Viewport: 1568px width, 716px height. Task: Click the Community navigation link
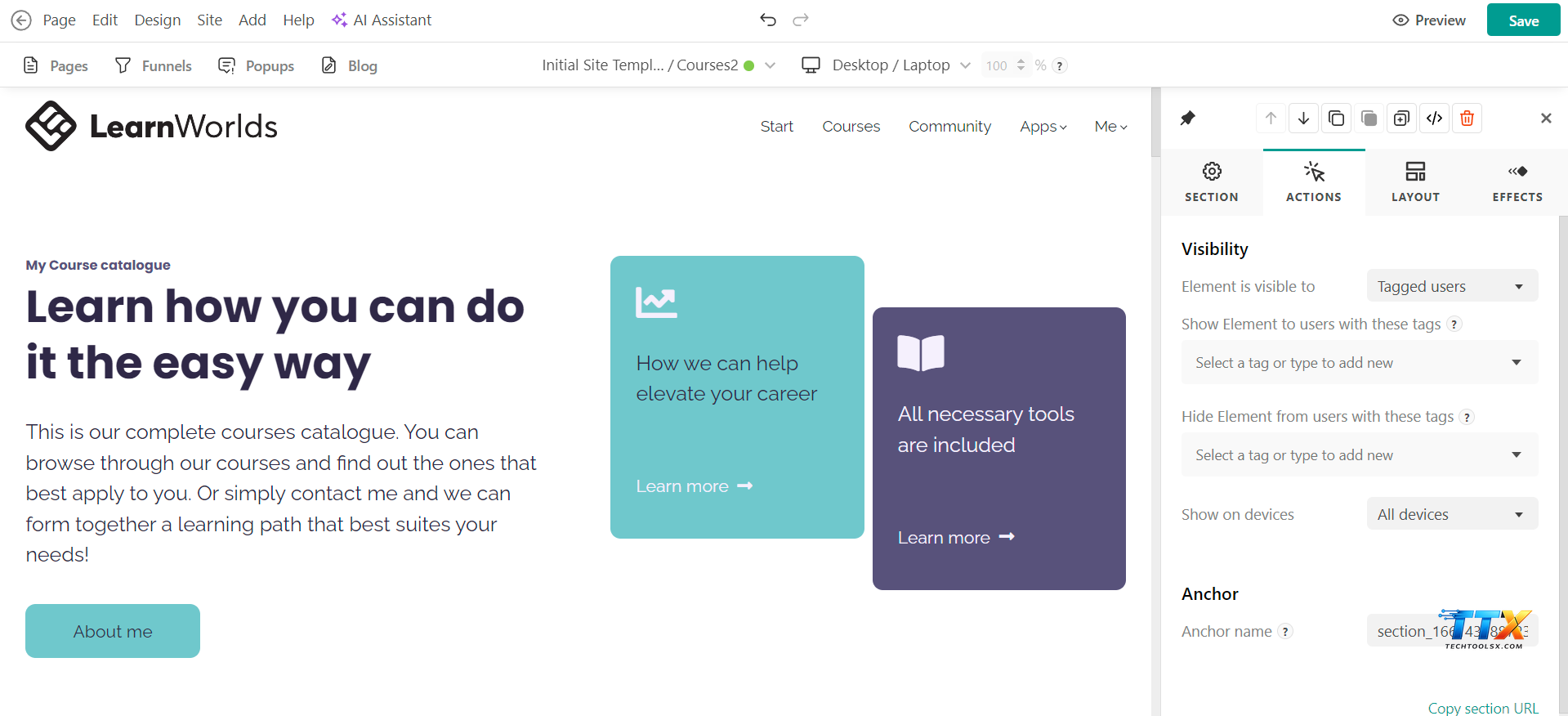(x=949, y=127)
